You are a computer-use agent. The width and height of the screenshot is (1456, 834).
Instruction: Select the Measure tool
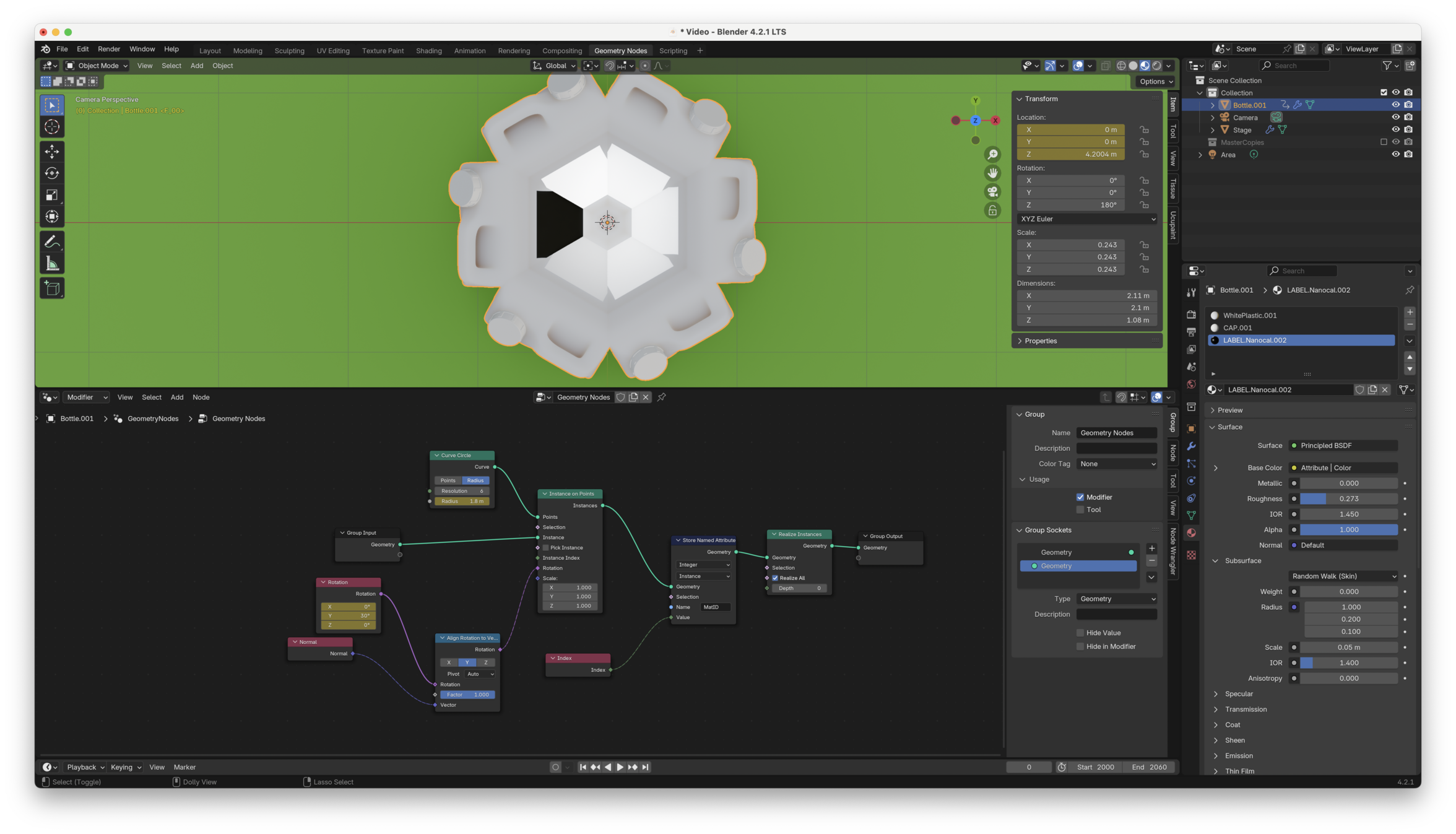click(52, 264)
